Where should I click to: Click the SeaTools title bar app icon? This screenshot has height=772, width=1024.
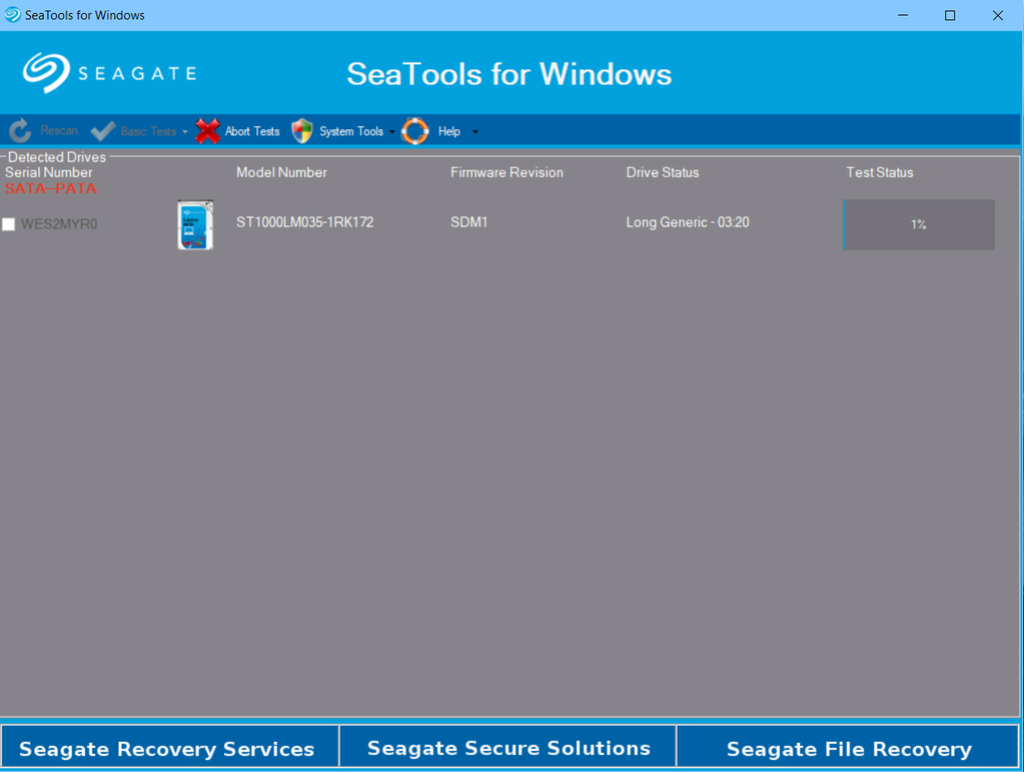coord(12,14)
